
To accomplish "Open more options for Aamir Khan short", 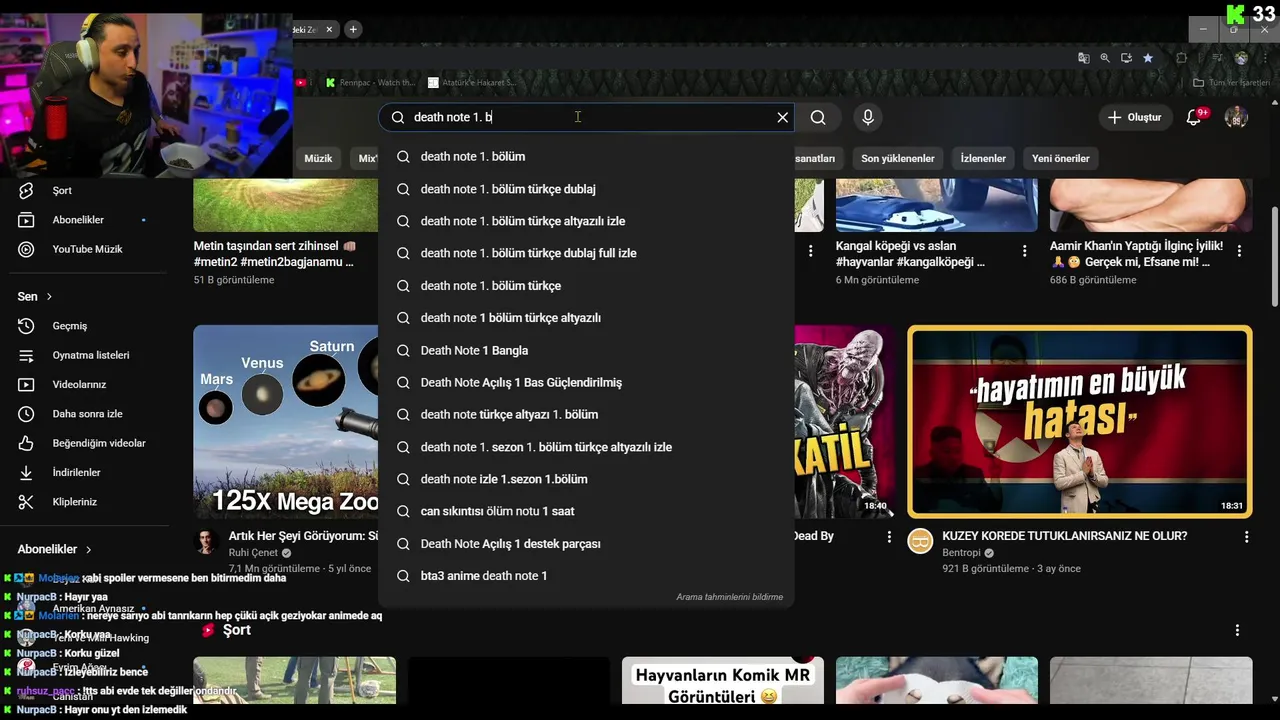I will coord(1239,251).
